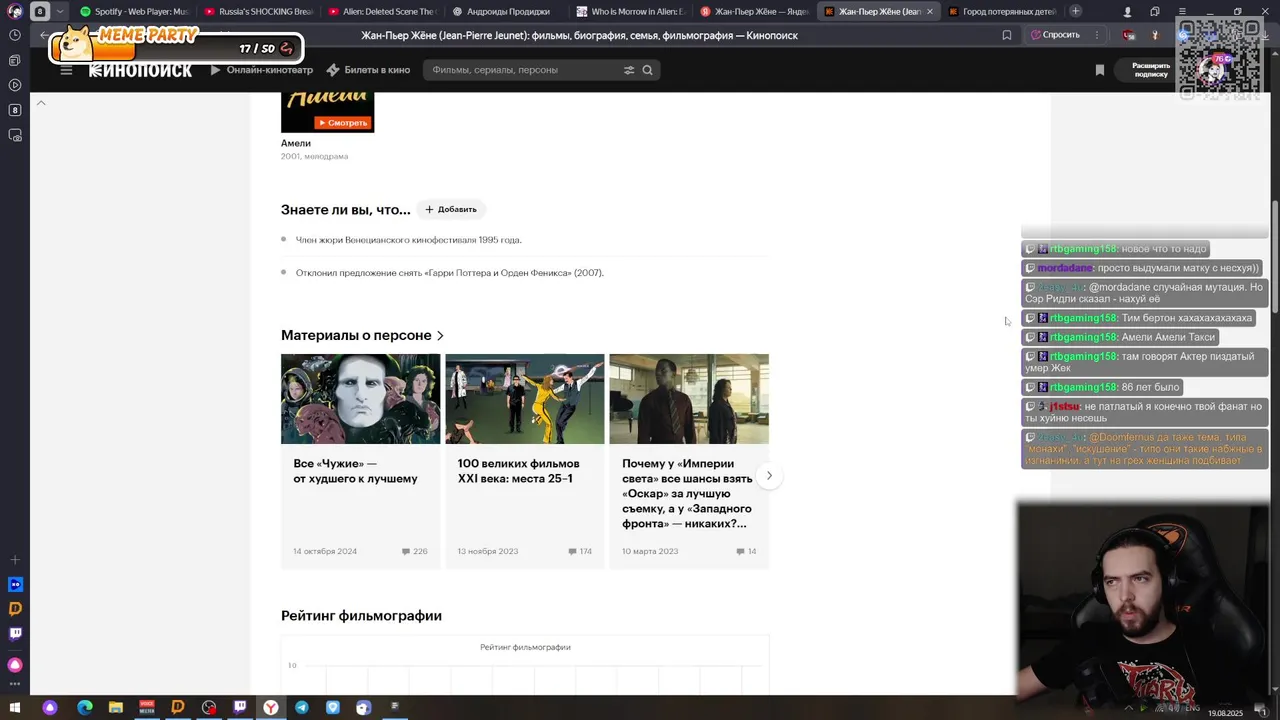Open Материалы о персоне section

(362, 335)
